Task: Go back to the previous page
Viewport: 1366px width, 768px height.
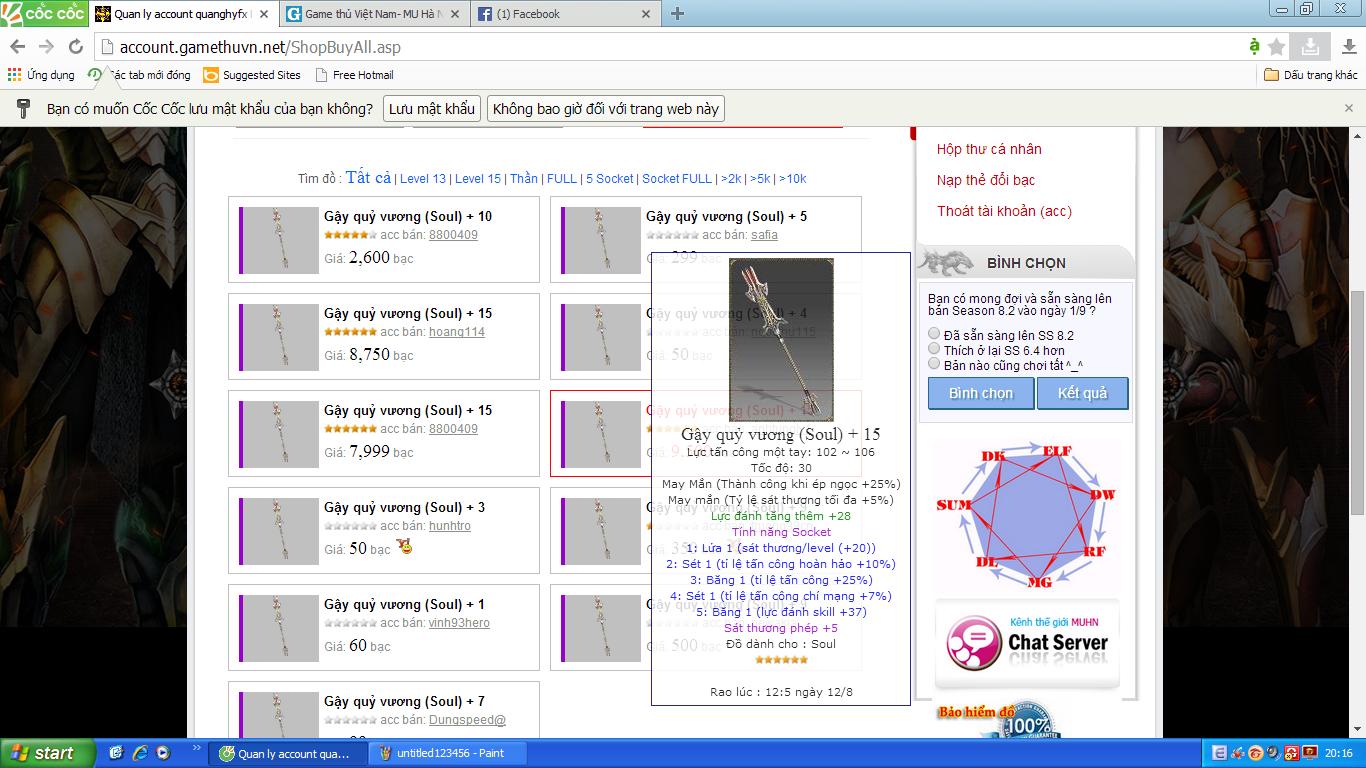Action: [x=18, y=47]
